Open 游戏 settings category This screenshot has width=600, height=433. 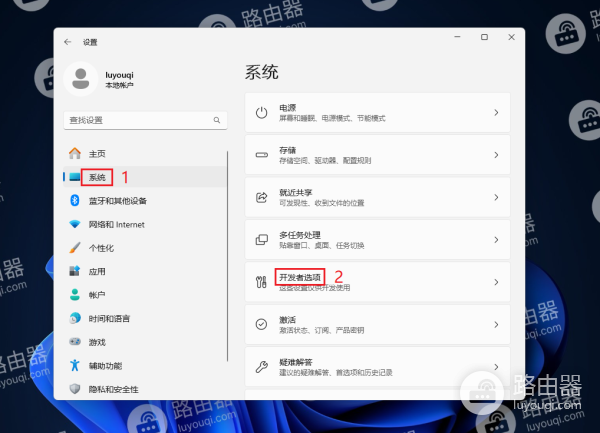click(145, 342)
